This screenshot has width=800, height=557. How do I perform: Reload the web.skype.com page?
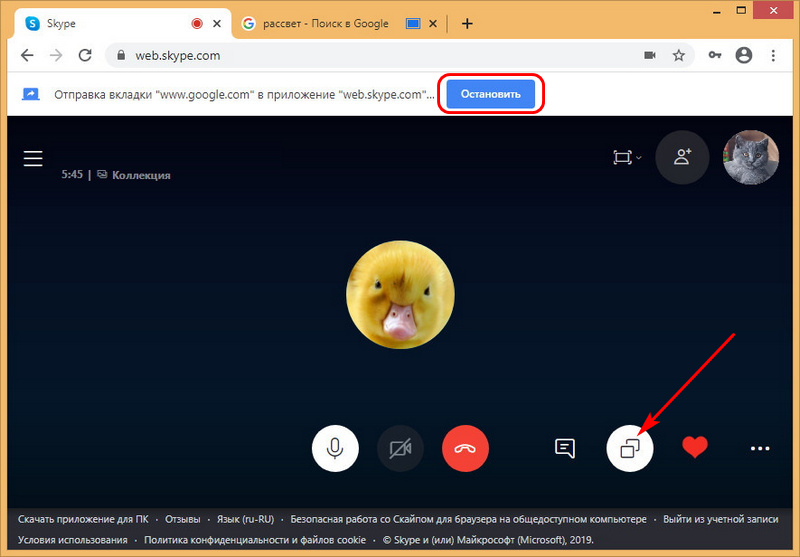(85, 55)
